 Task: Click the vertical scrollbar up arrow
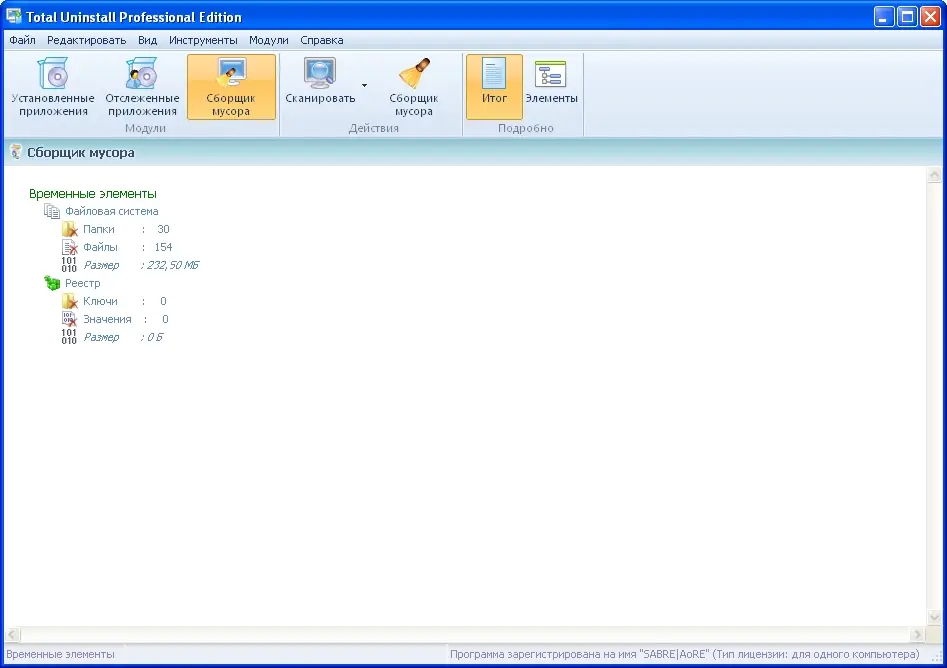click(934, 175)
